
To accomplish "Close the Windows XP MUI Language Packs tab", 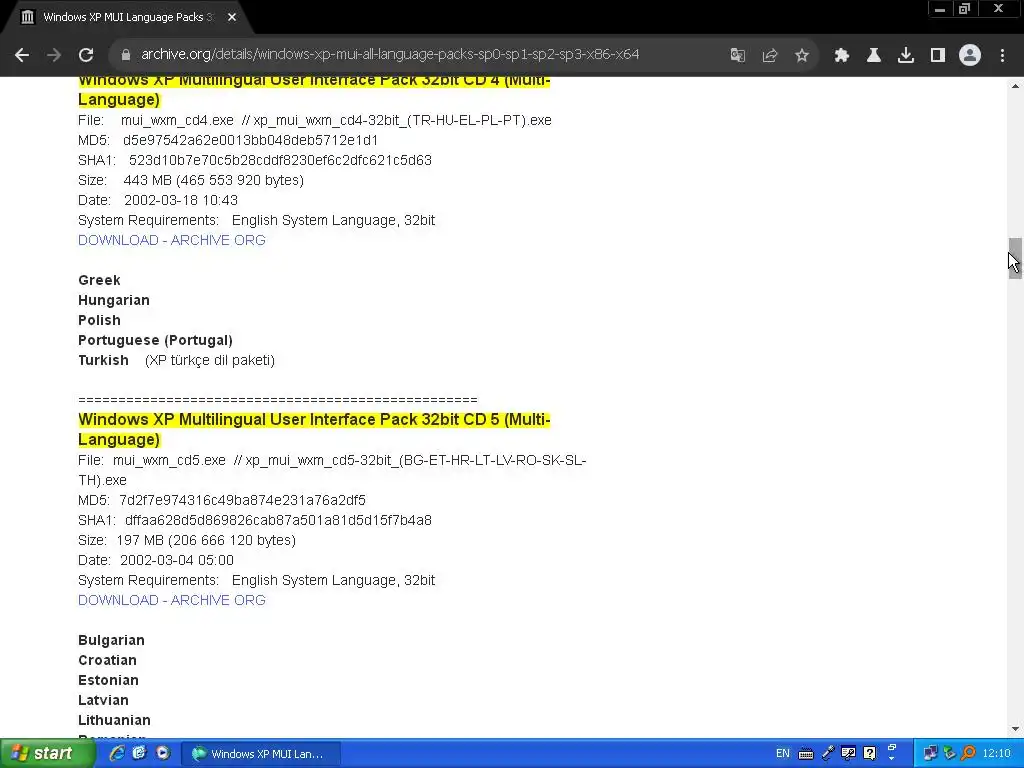I will tap(232, 17).
